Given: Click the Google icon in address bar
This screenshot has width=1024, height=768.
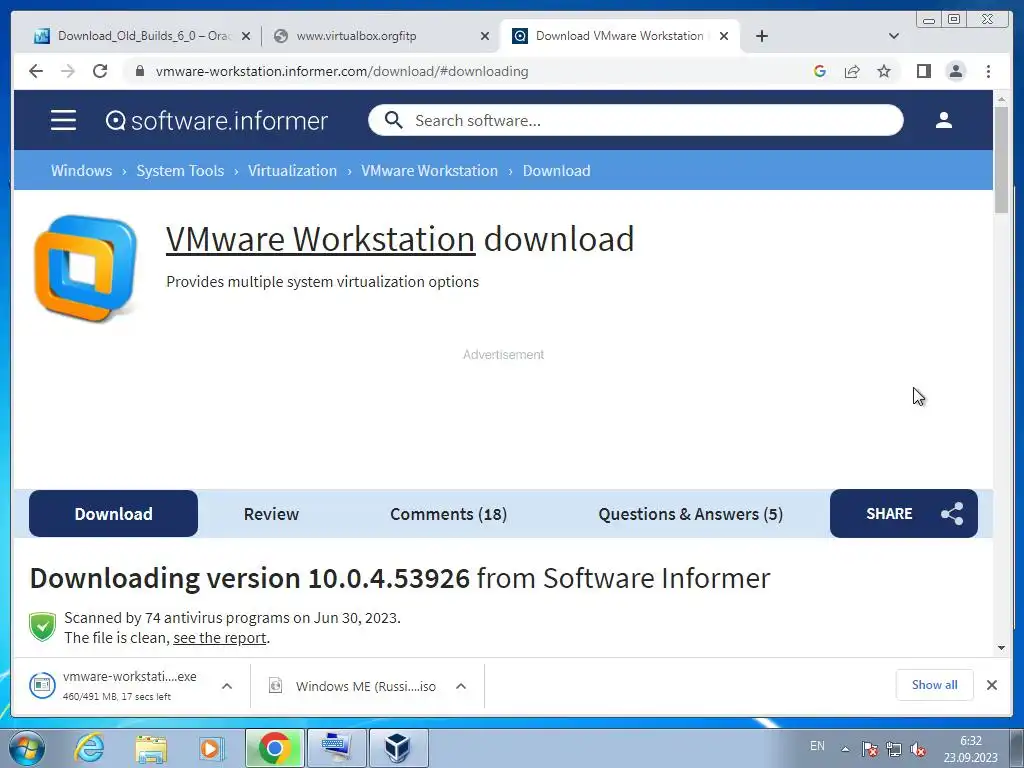Looking at the screenshot, I should 820,71.
